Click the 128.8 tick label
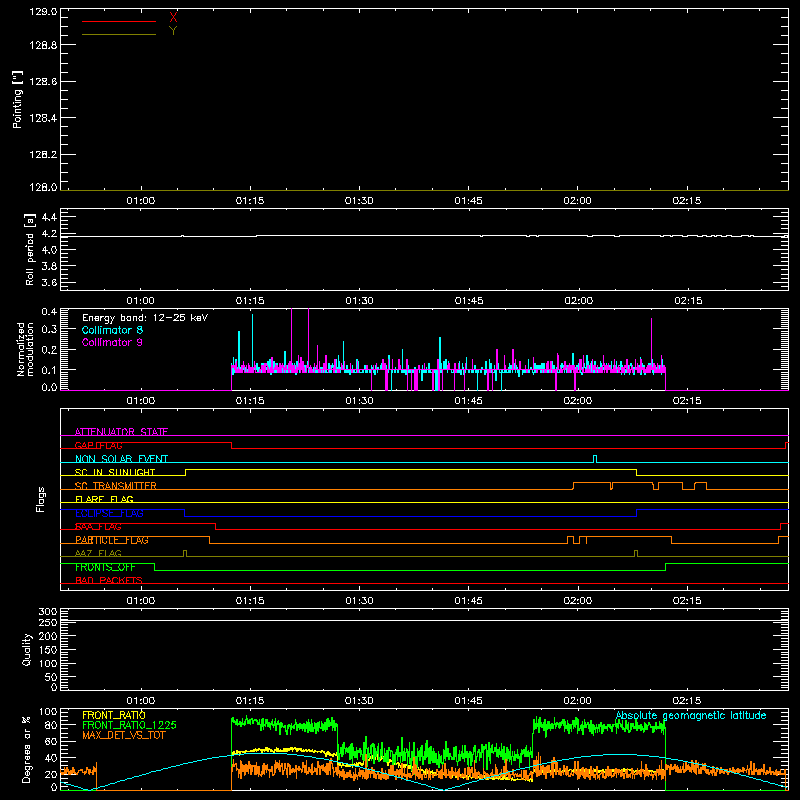Viewport: 800px width, 800px height. click(43, 45)
